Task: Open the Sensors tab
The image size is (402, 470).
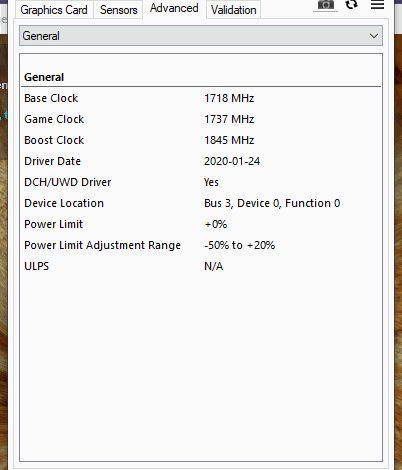Action: tap(118, 10)
